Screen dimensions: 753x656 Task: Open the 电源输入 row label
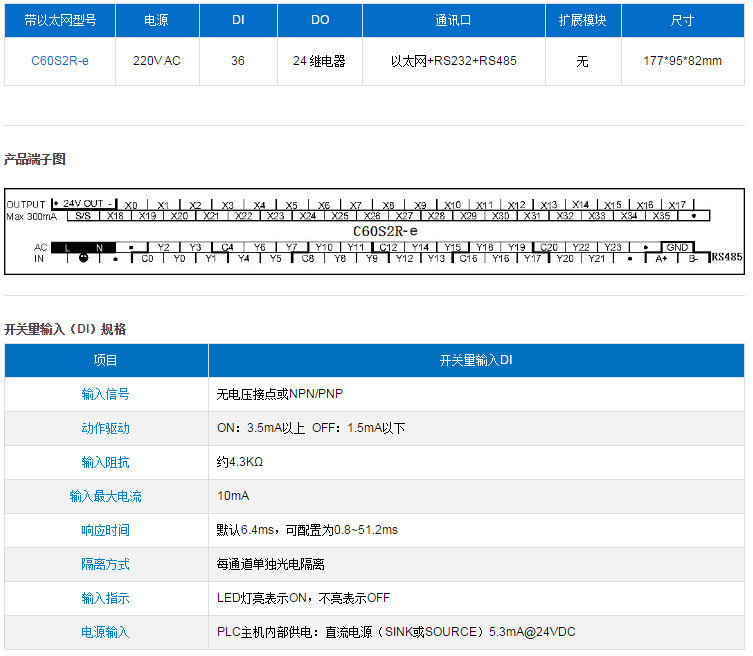pyautogui.click(x=106, y=632)
